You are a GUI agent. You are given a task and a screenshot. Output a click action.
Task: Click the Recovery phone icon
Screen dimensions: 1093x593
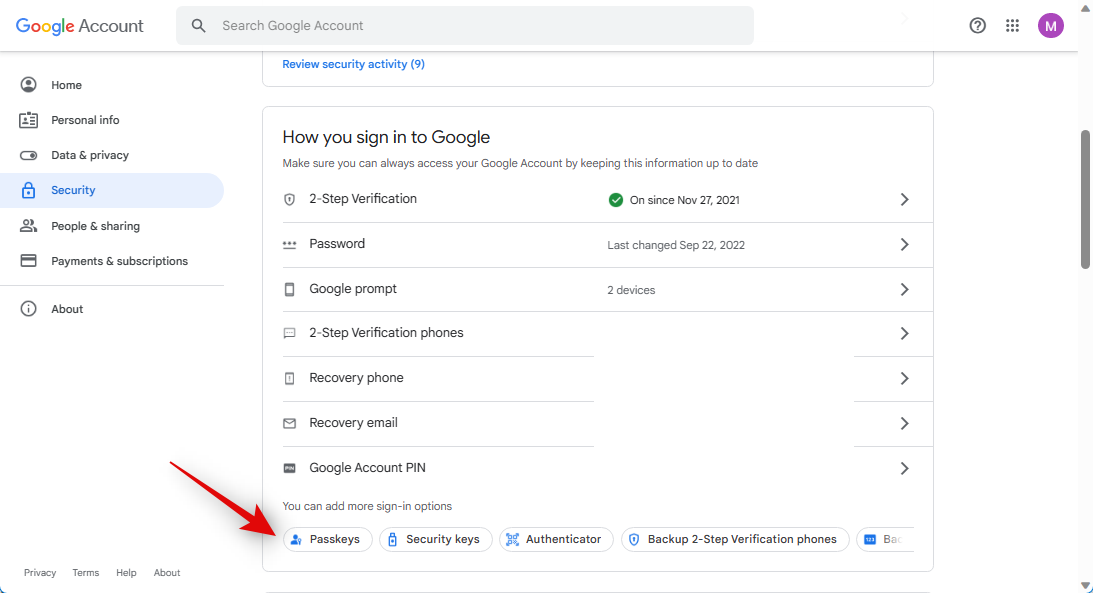[x=289, y=378]
